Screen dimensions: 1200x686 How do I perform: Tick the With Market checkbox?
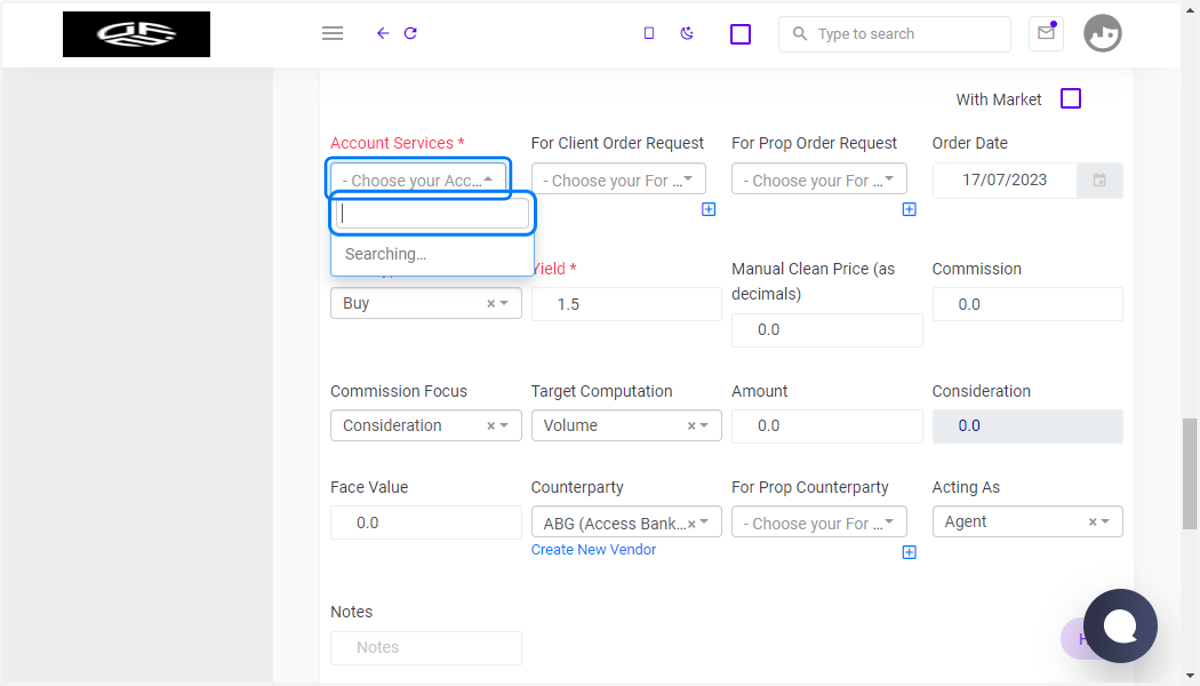[1071, 99]
